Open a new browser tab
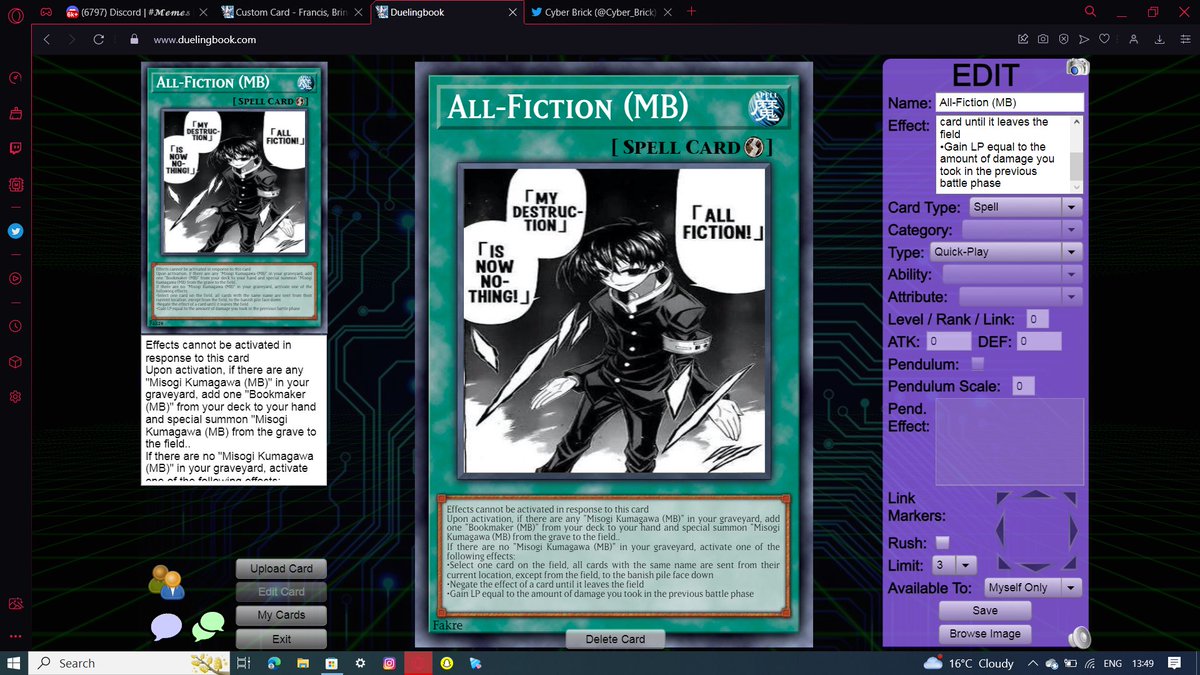1200x675 pixels. (692, 12)
